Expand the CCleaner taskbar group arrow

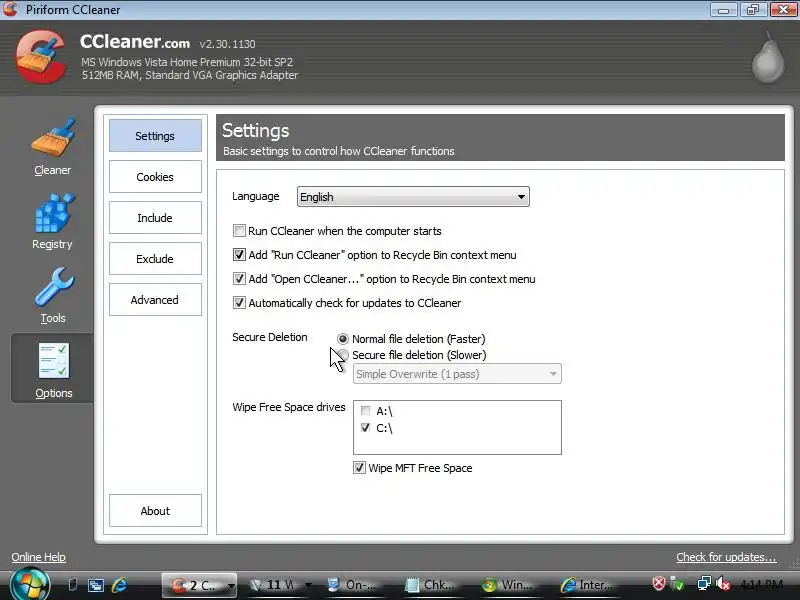(231, 586)
